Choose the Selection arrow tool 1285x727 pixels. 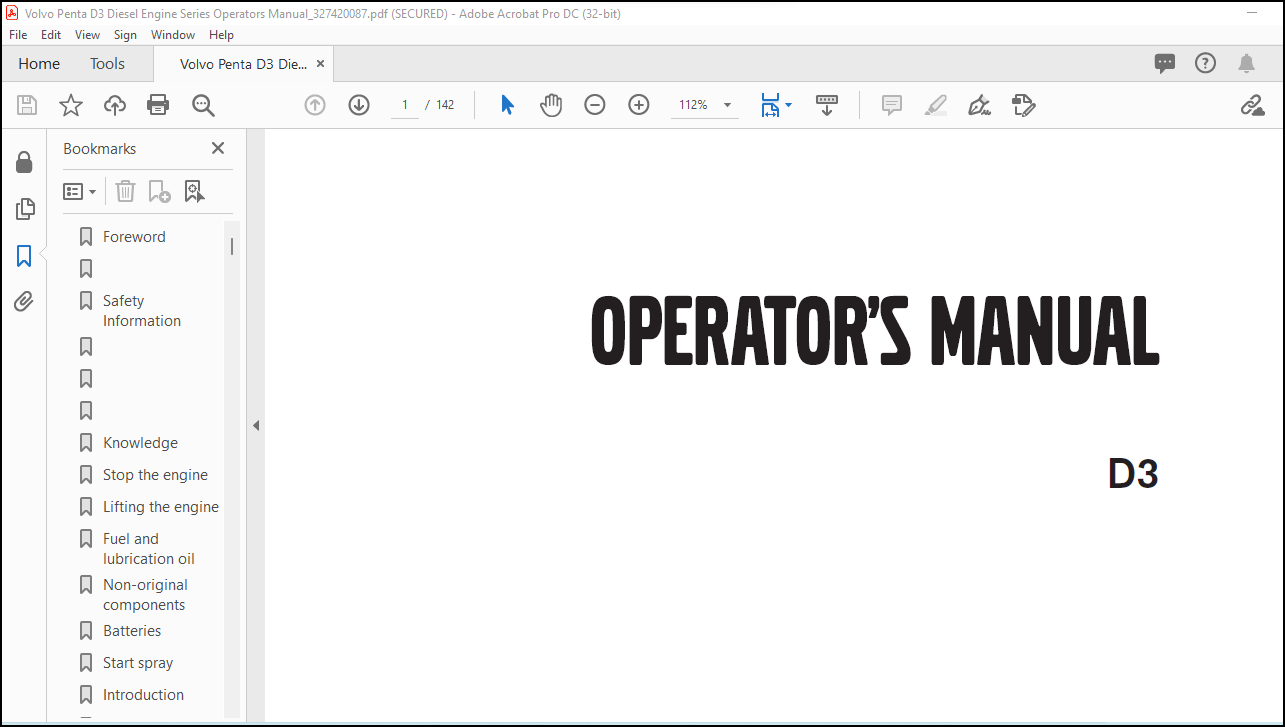pos(507,105)
